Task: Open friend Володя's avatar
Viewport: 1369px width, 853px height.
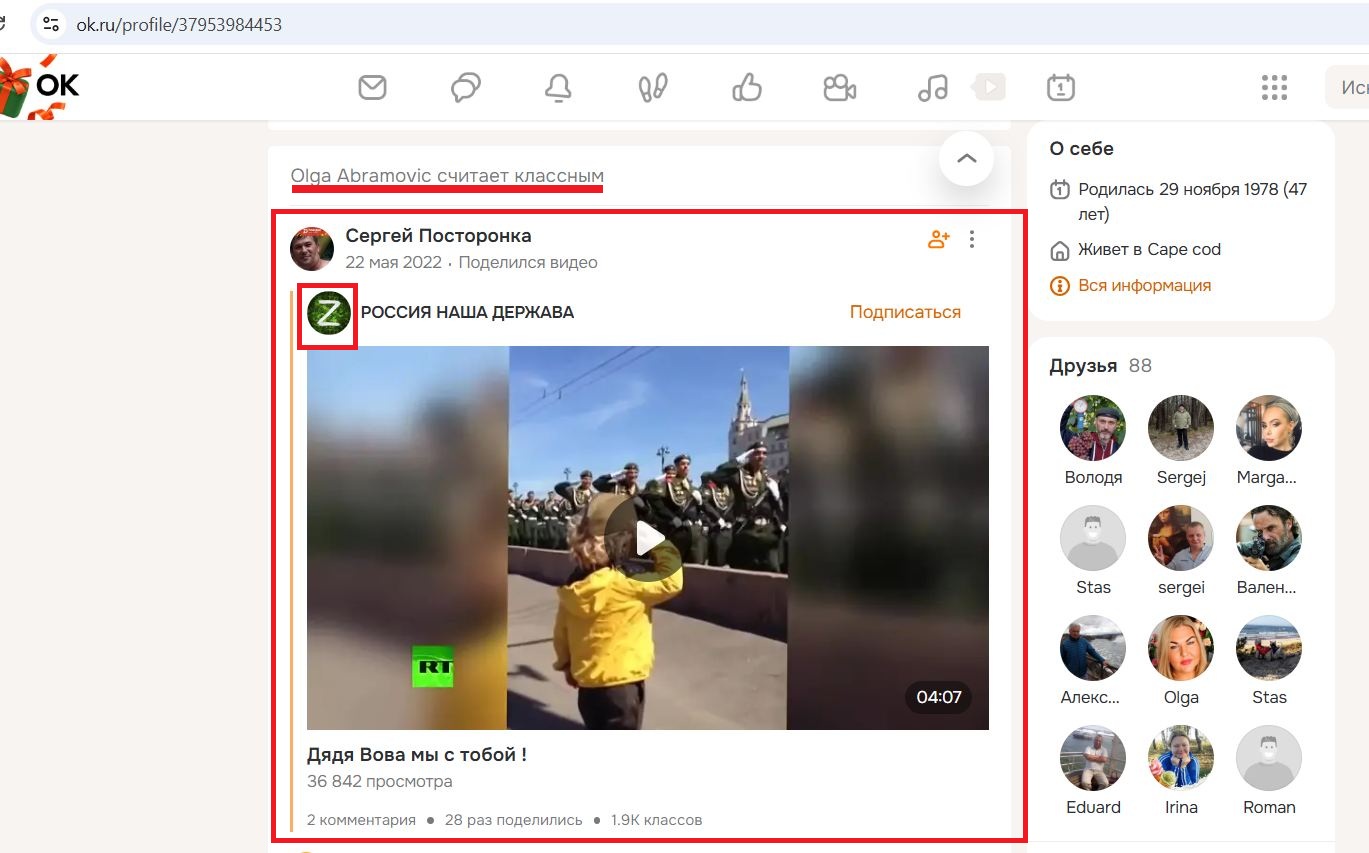Action: (x=1093, y=428)
